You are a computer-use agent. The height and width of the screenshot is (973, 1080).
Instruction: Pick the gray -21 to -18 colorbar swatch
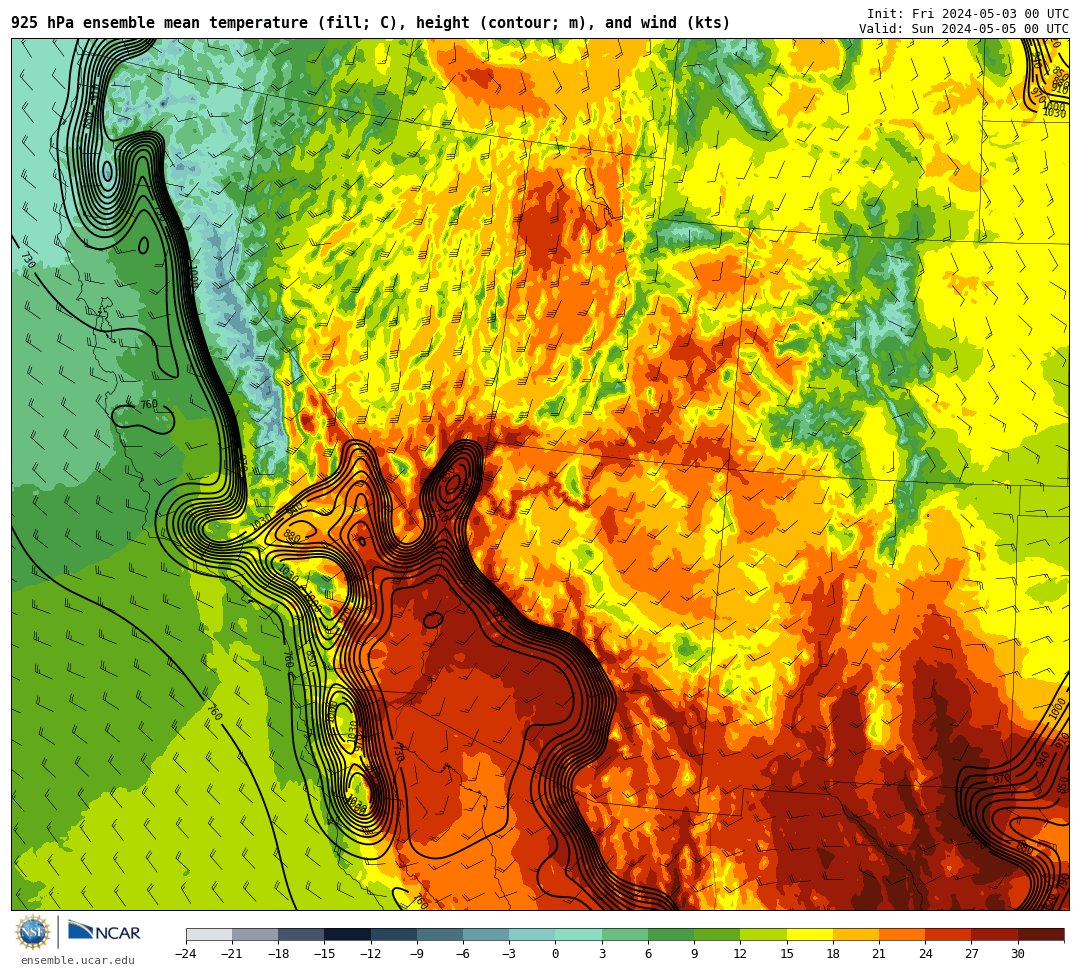(256, 934)
